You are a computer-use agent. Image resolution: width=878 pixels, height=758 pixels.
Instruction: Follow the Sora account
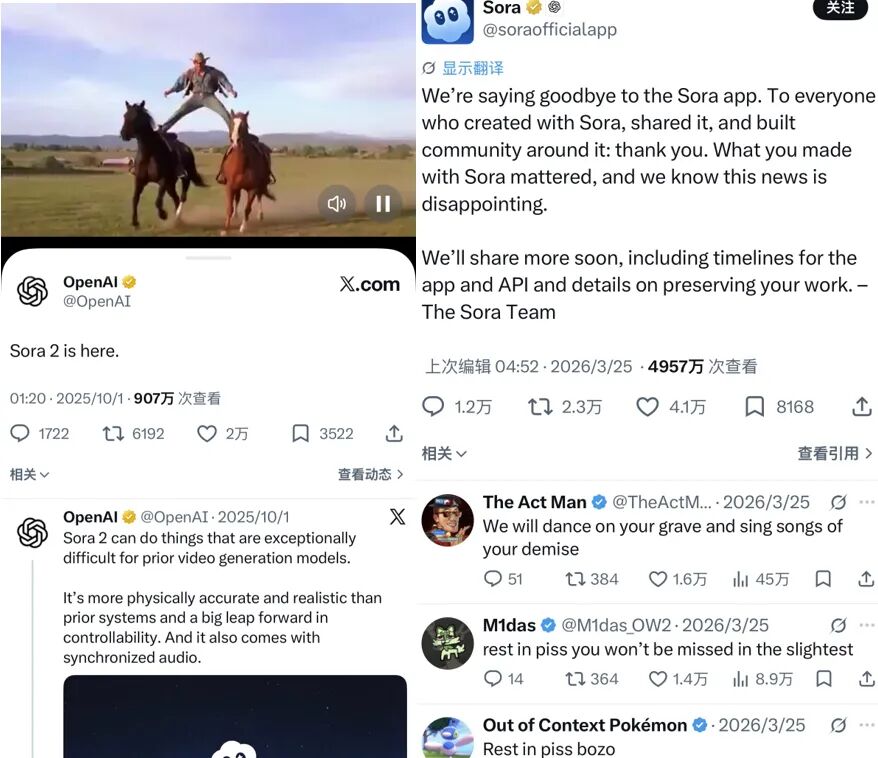(840, 8)
